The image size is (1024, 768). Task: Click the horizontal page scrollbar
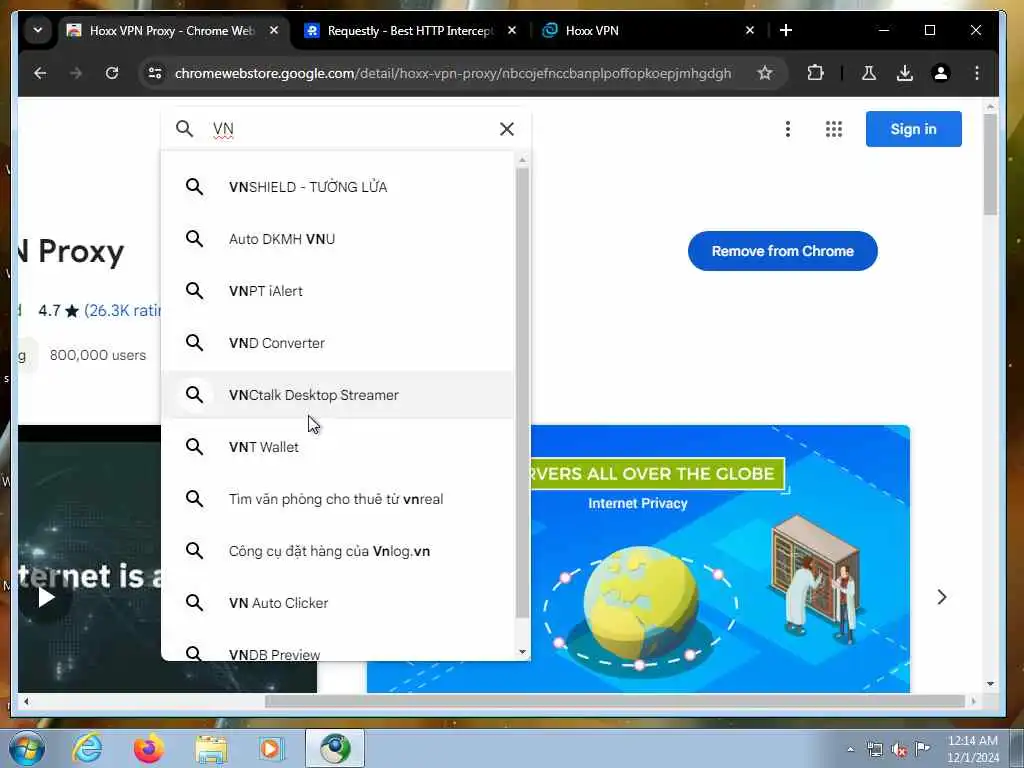click(615, 701)
